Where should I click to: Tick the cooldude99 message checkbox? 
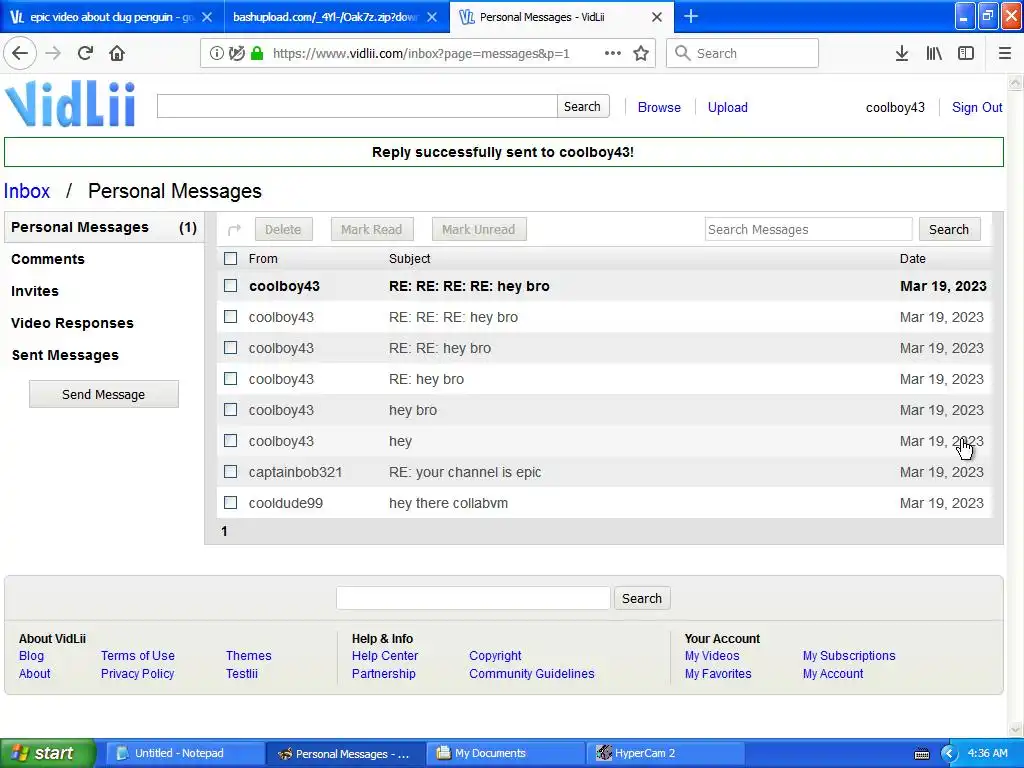[231, 503]
